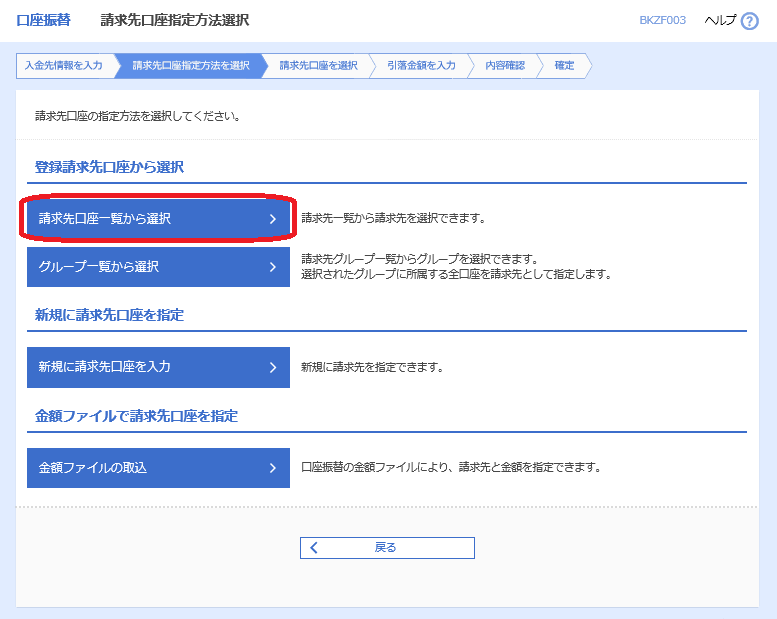The width and height of the screenshot is (777, 619).
Task: Click the 口座振替 page title
Action: tap(43, 20)
